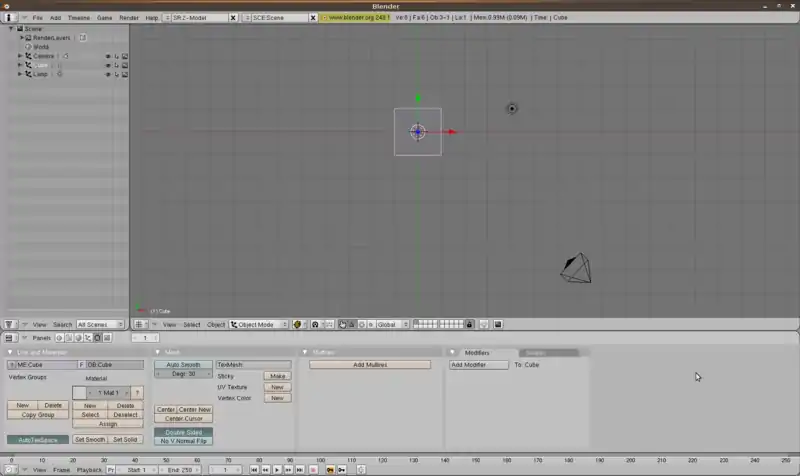Toggle the Auto Smooth button

183,365
